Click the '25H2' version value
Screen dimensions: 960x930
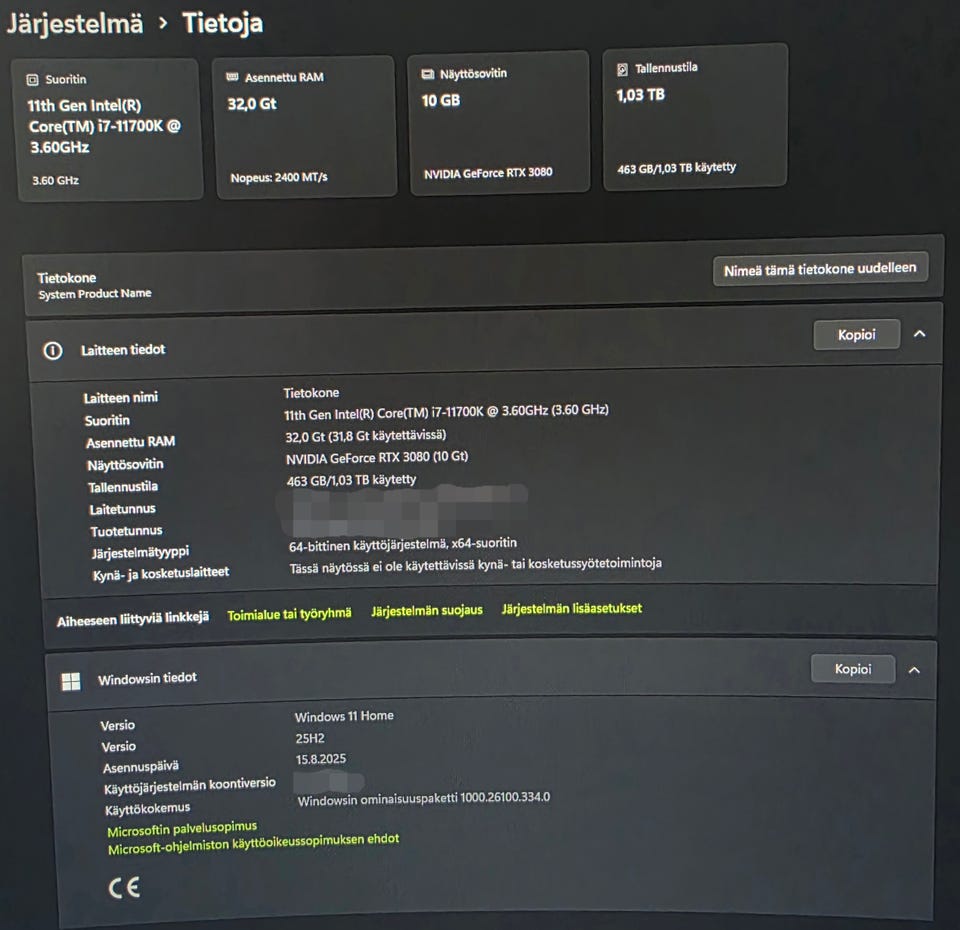(310, 738)
